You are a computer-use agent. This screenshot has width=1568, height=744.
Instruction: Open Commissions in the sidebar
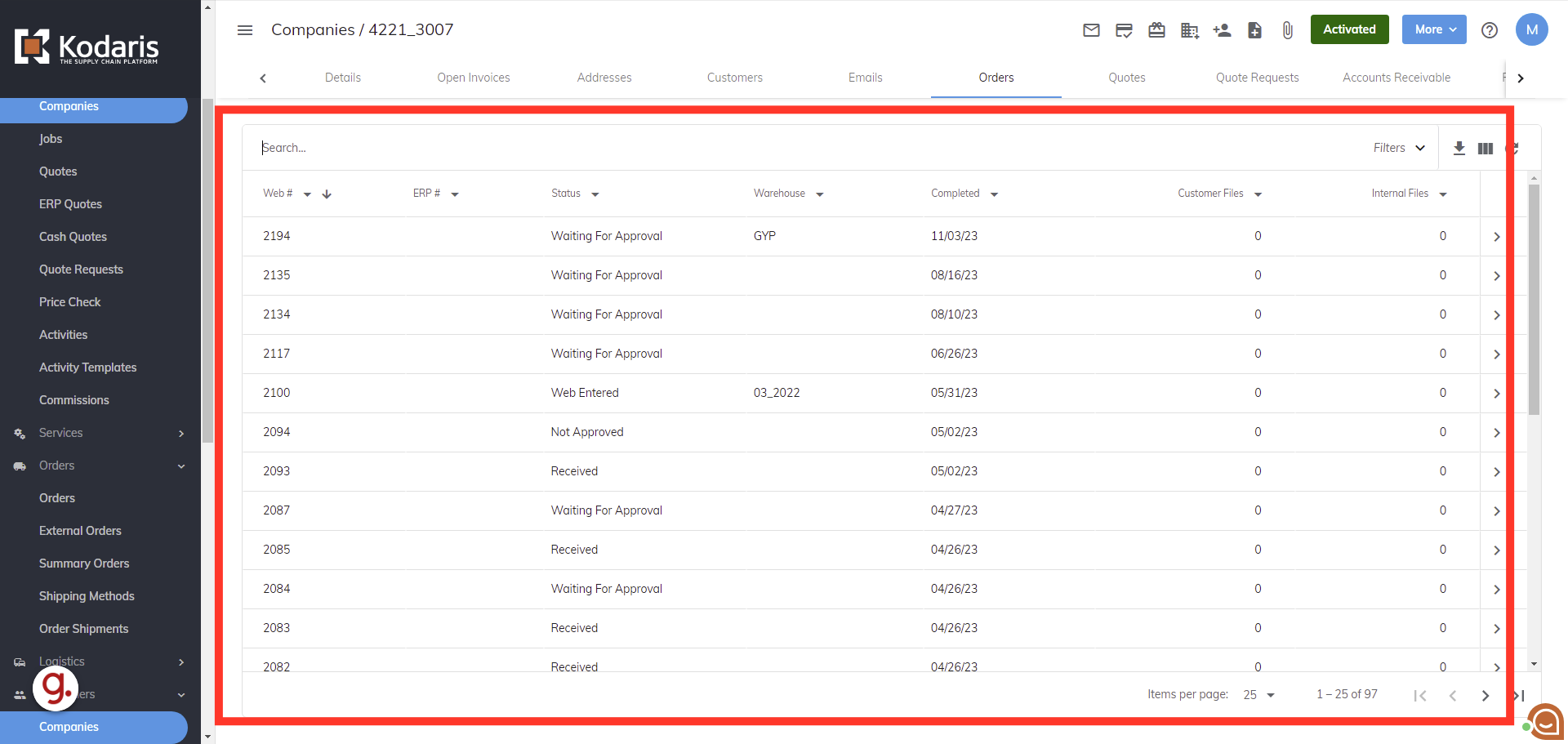pyautogui.click(x=73, y=400)
